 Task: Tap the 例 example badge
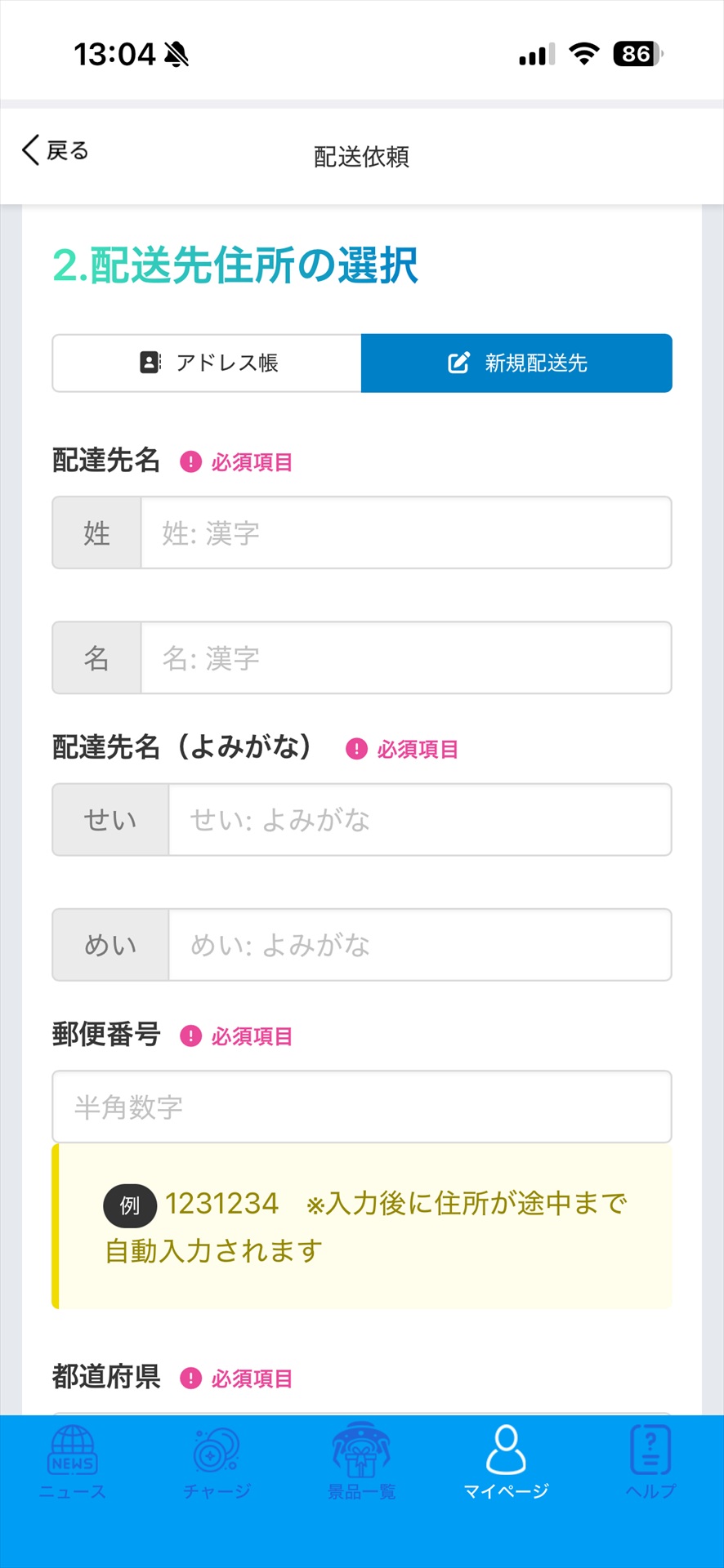[130, 1205]
